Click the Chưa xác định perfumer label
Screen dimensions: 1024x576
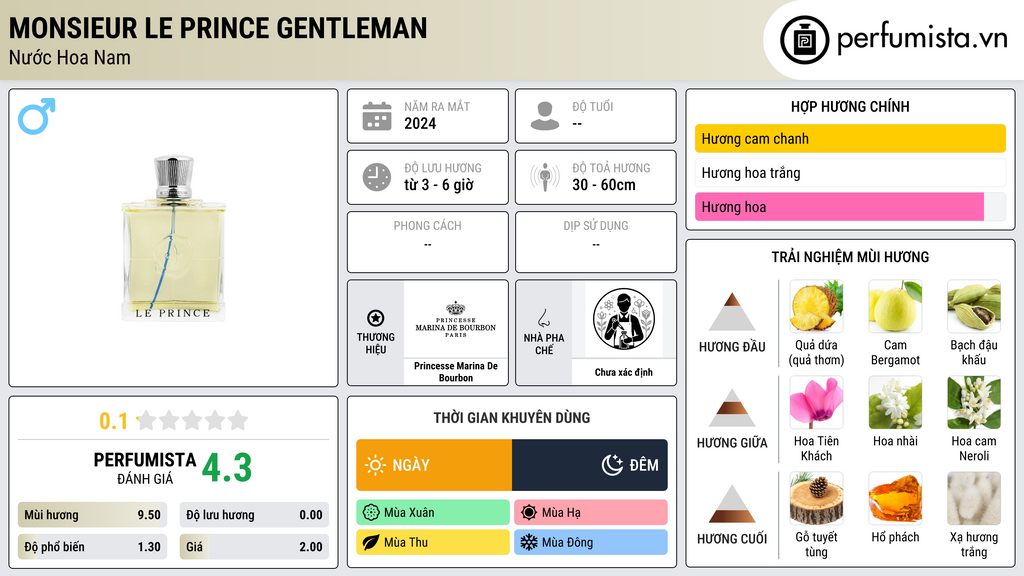[x=624, y=372]
